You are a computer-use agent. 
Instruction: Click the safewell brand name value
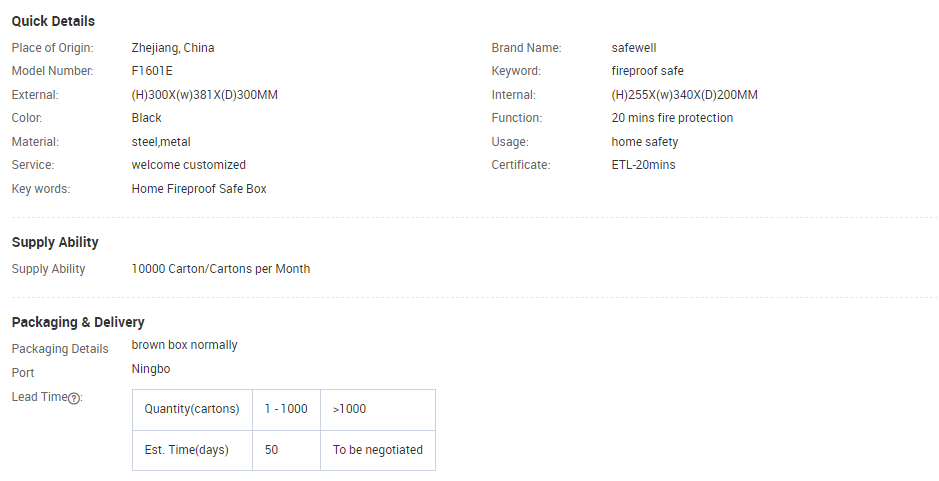634,48
